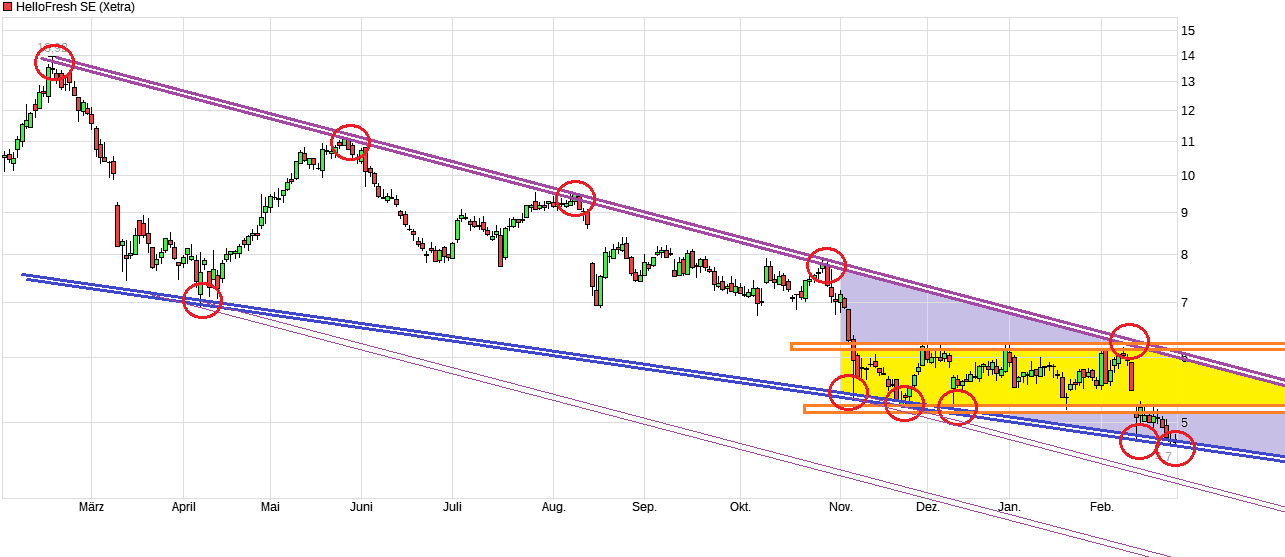Click the 9 price axis label

pyautogui.click(x=1185, y=213)
